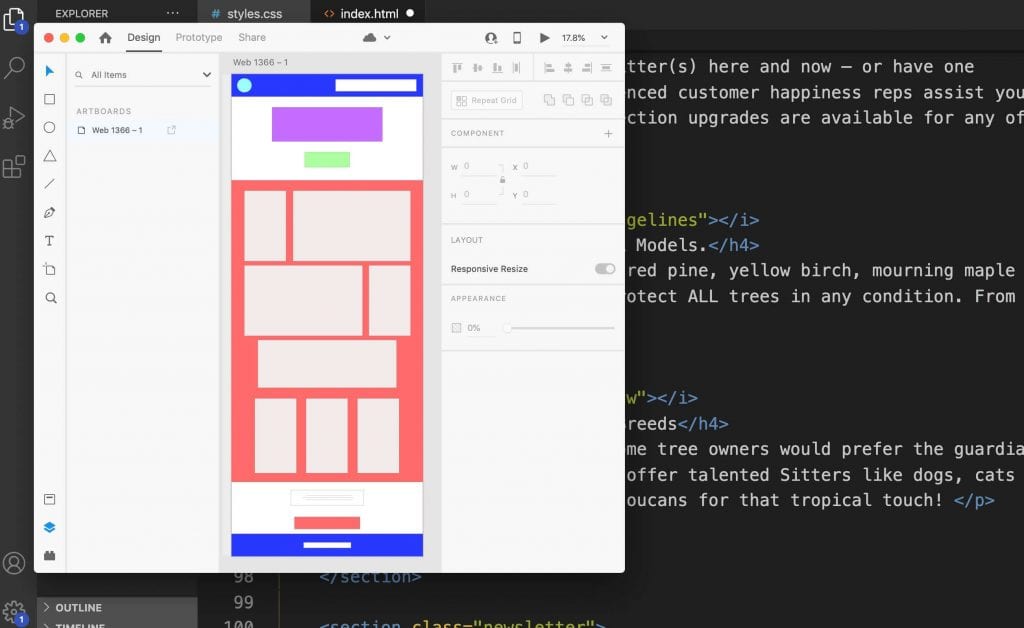Click the Web 1366 – 1 artboard title
This screenshot has width=1024, height=628.
tap(261, 62)
